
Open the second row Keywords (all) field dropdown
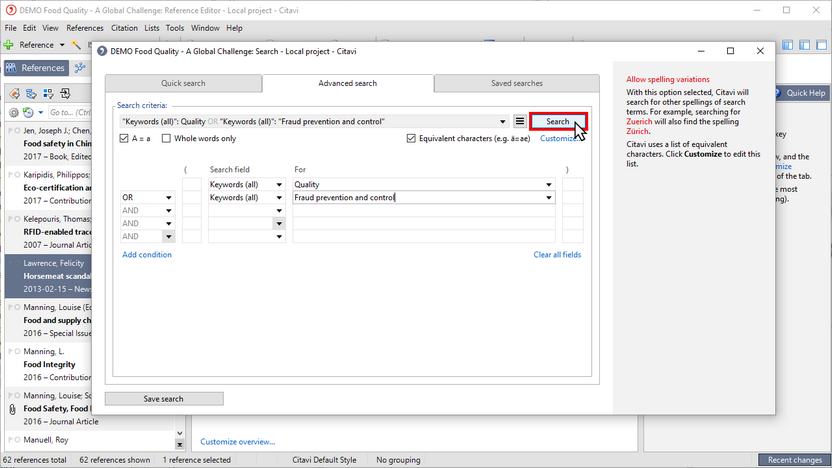point(279,197)
